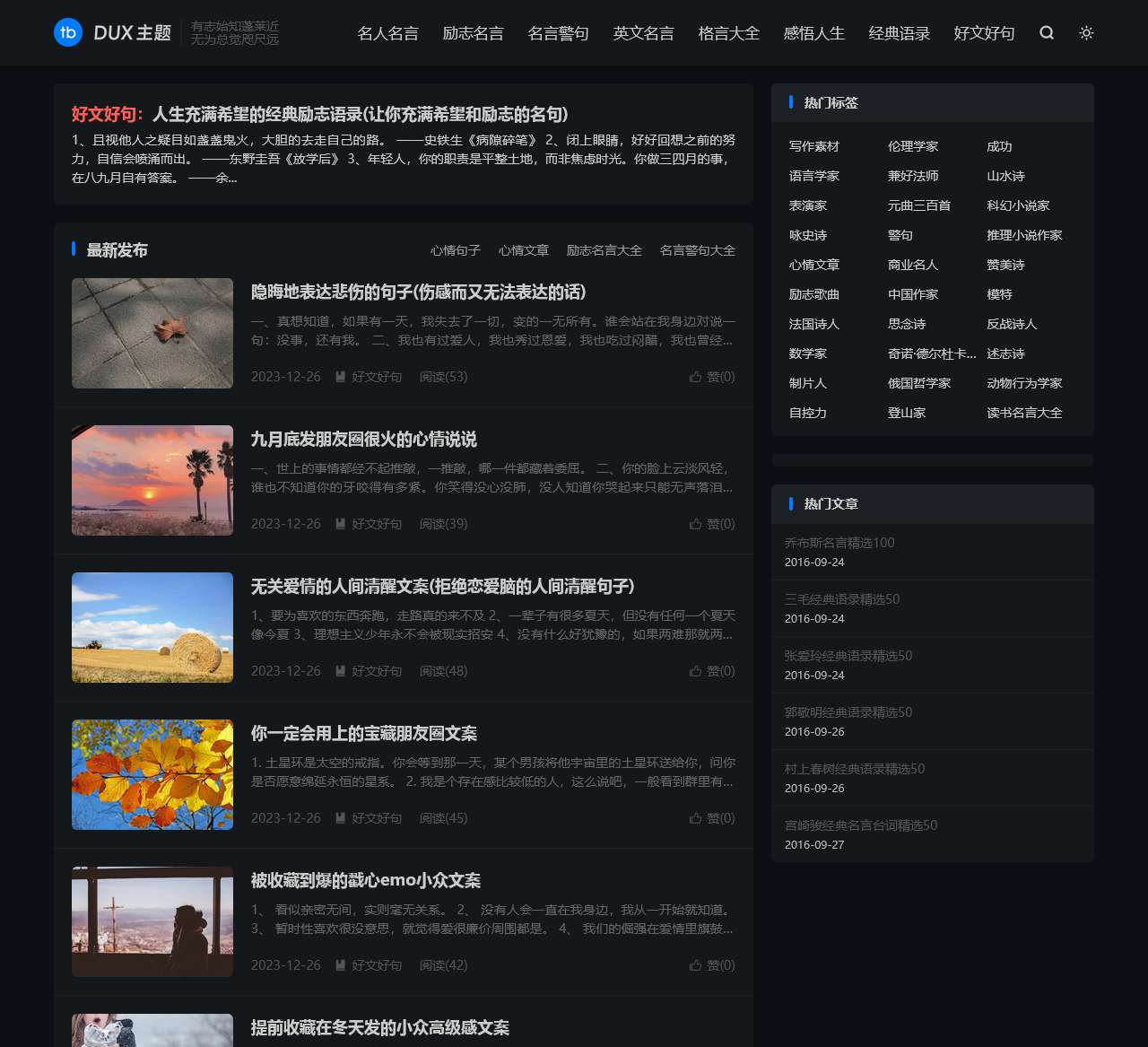The height and width of the screenshot is (1047, 1148).
Task: Open featured article 人生充满希望的经典励志语录
Action: point(360,114)
